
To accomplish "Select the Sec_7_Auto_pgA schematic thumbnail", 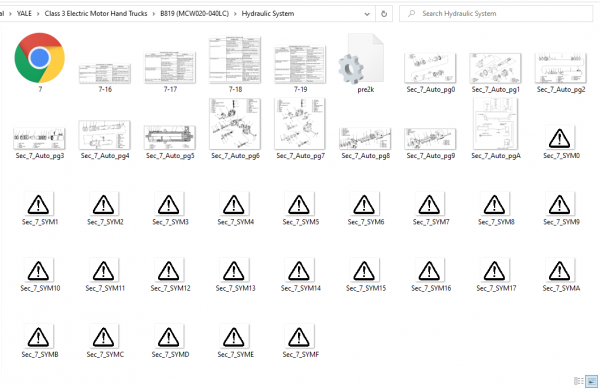I will [495, 124].
